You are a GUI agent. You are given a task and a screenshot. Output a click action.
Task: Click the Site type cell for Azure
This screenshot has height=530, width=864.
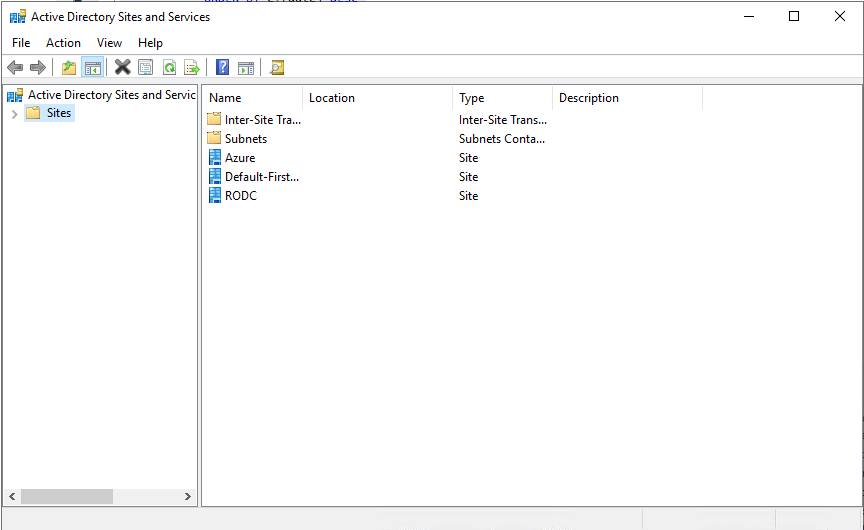[468, 158]
